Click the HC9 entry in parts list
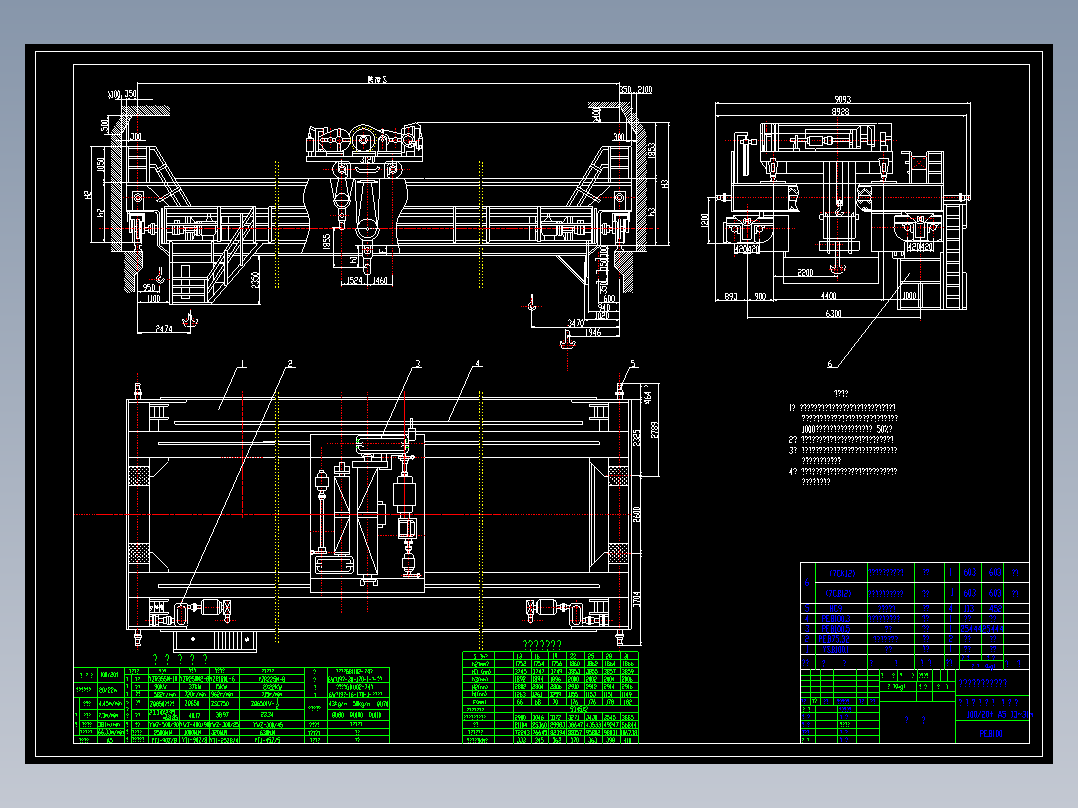Viewport: 1078px width, 808px height. [x=835, y=609]
